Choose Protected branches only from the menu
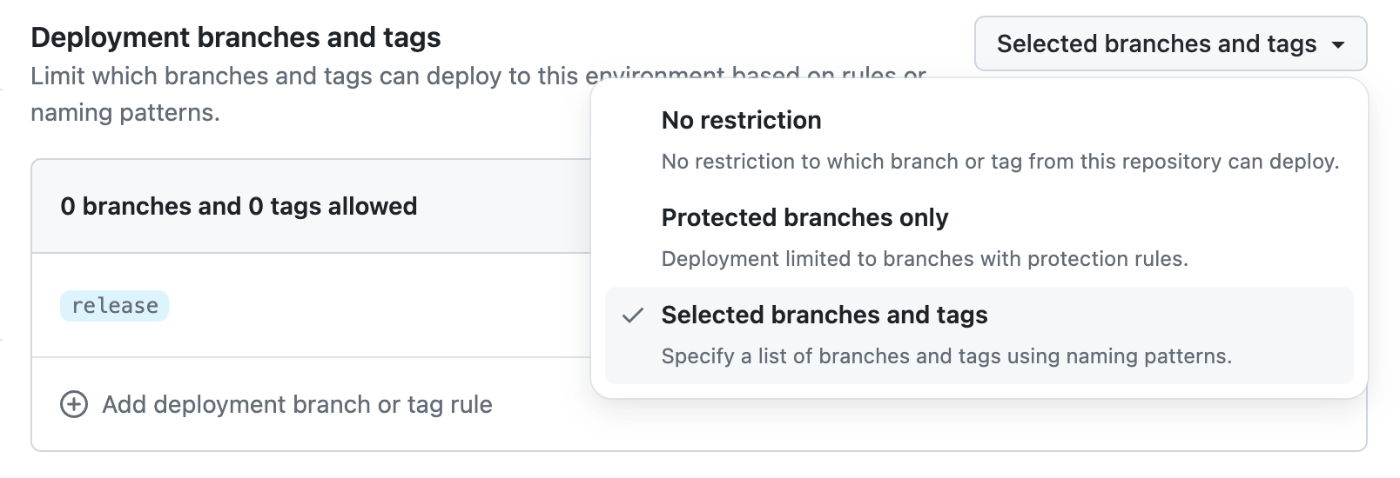 point(979,237)
